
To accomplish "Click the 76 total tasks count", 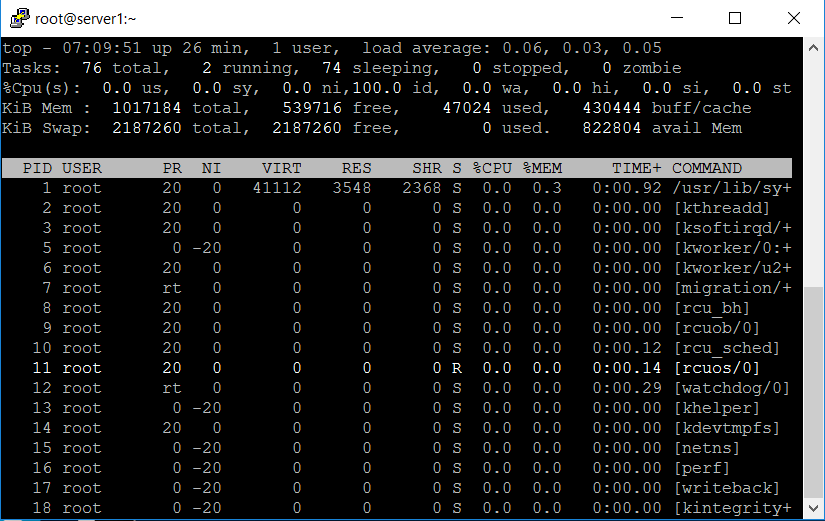I will point(92,68).
